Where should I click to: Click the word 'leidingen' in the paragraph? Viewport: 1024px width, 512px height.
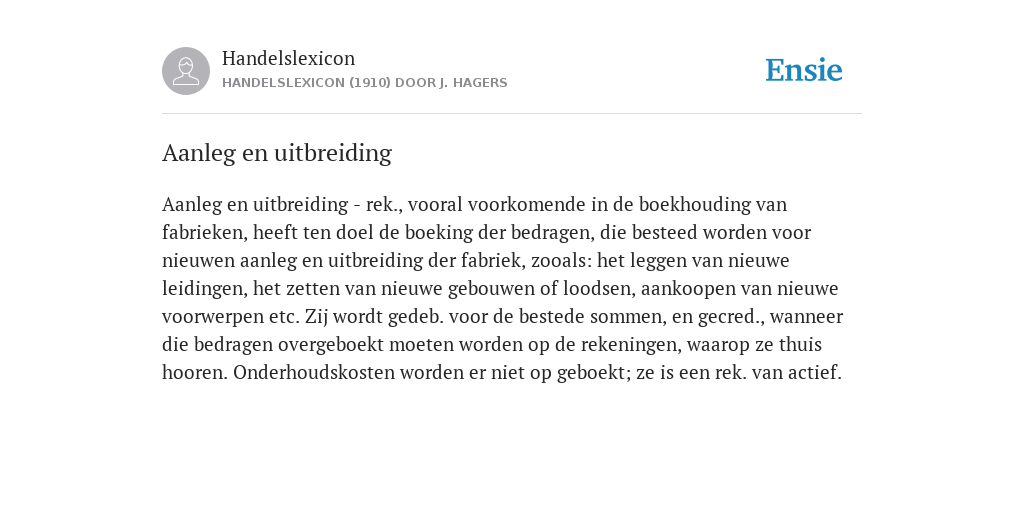(202, 289)
